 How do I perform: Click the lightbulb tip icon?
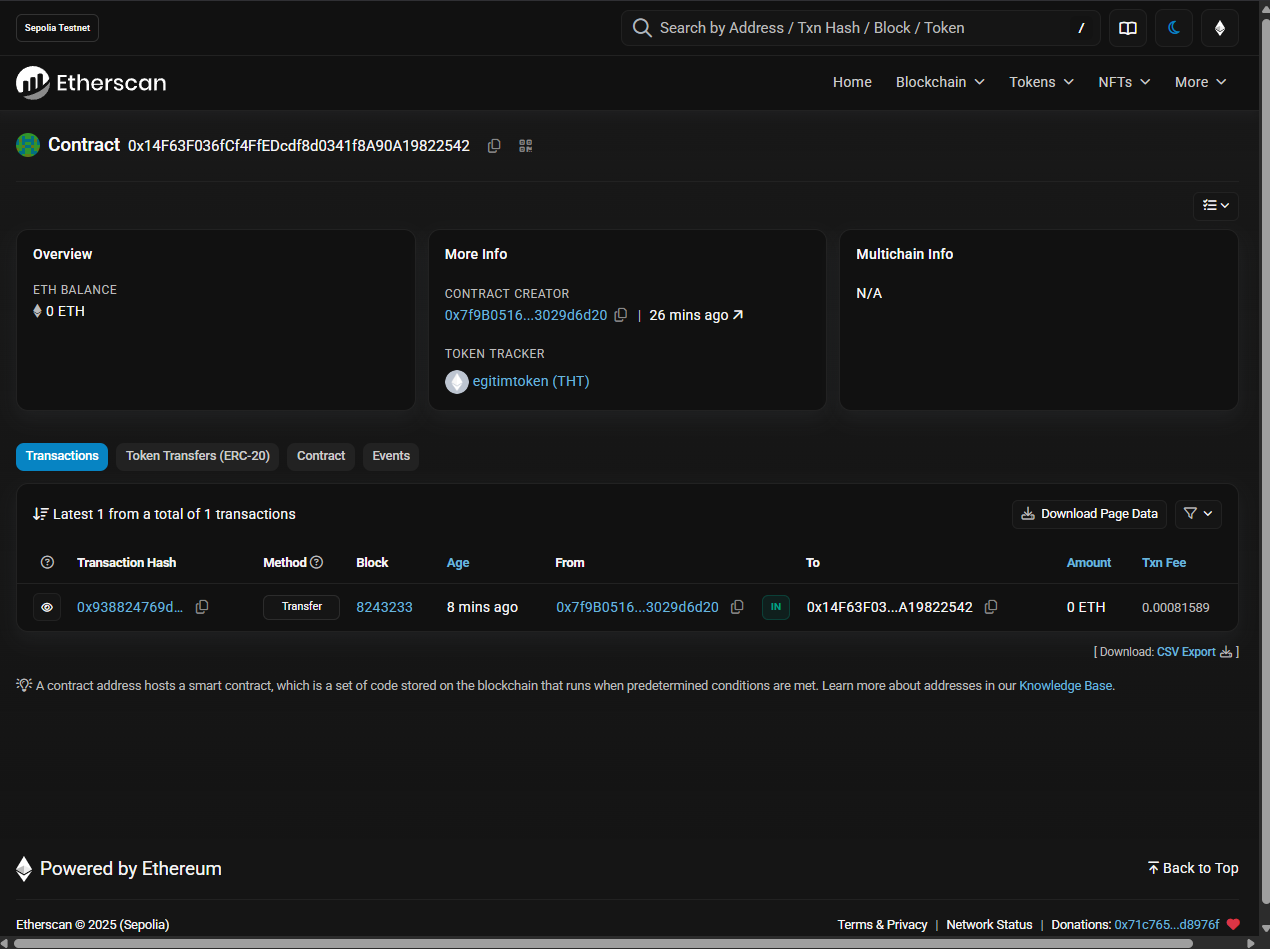[24, 685]
